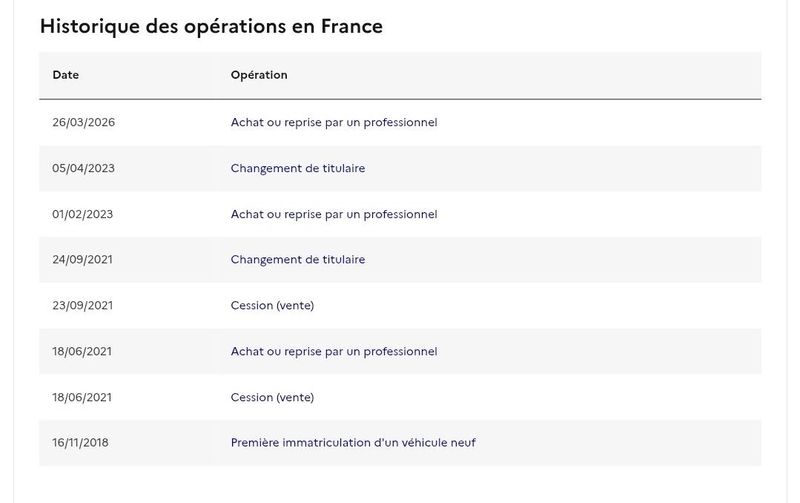Select Cession (vente) dated 18/06/2021
This screenshot has width=800, height=503.
pos(272,397)
